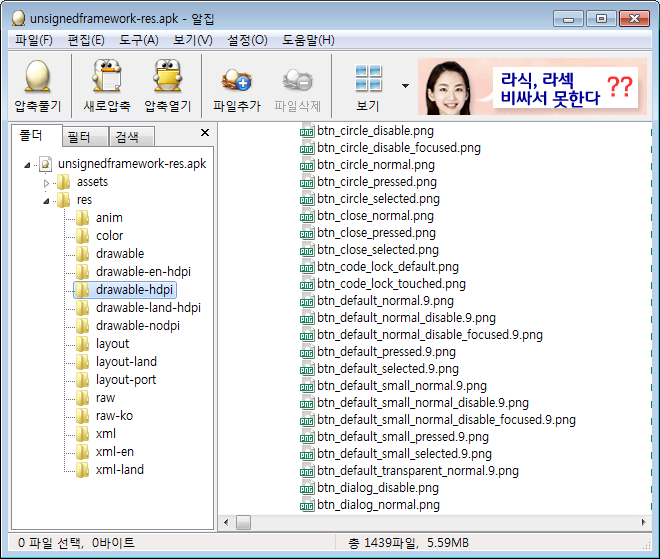Screen dimensions: 660x559
Task: Click the horizontal scrollbar left arrow
Action: [226, 522]
